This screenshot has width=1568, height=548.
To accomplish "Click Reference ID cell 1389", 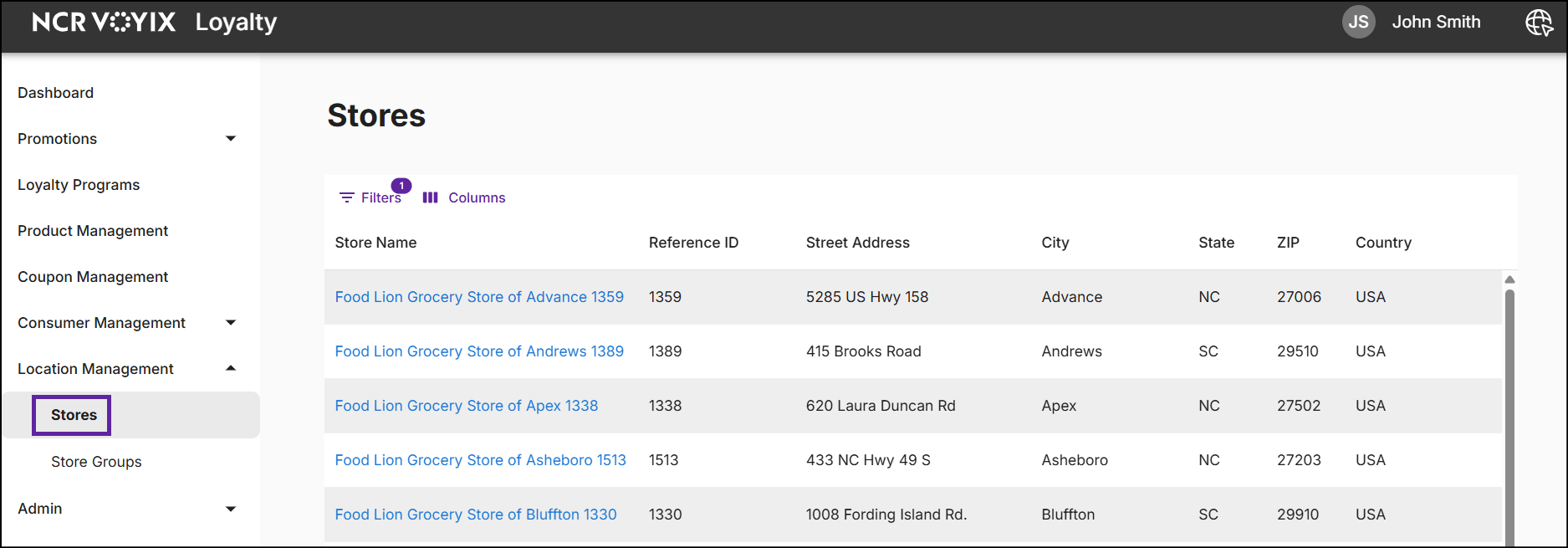I will pyautogui.click(x=665, y=351).
